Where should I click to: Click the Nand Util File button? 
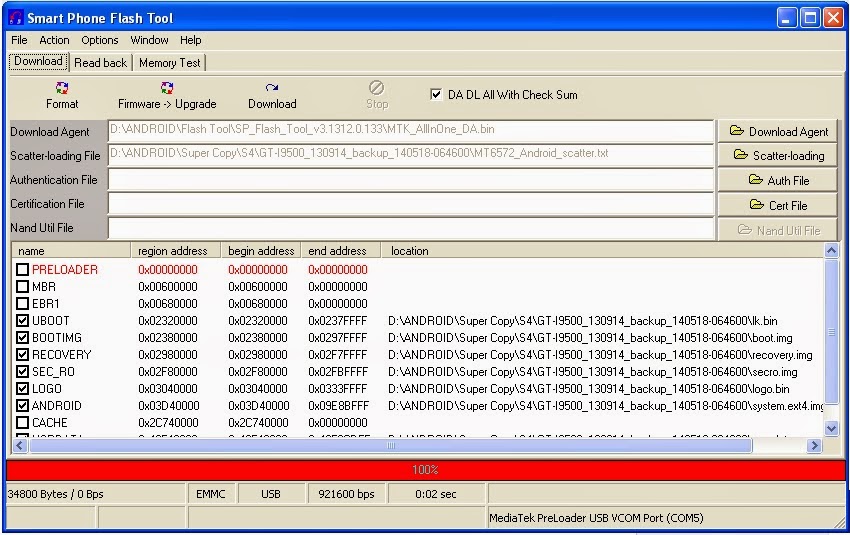pyautogui.click(x=777, y=230)
